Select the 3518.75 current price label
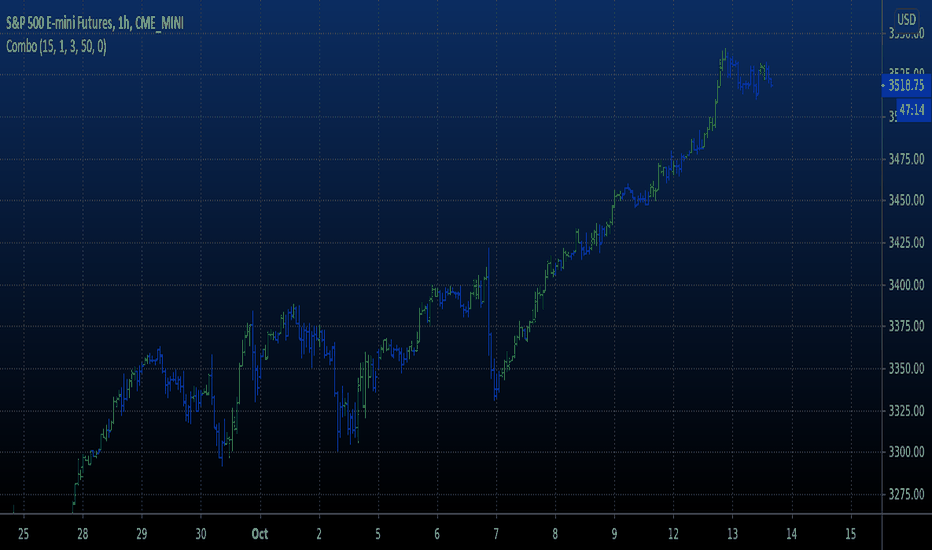 [x=906, y=86]
